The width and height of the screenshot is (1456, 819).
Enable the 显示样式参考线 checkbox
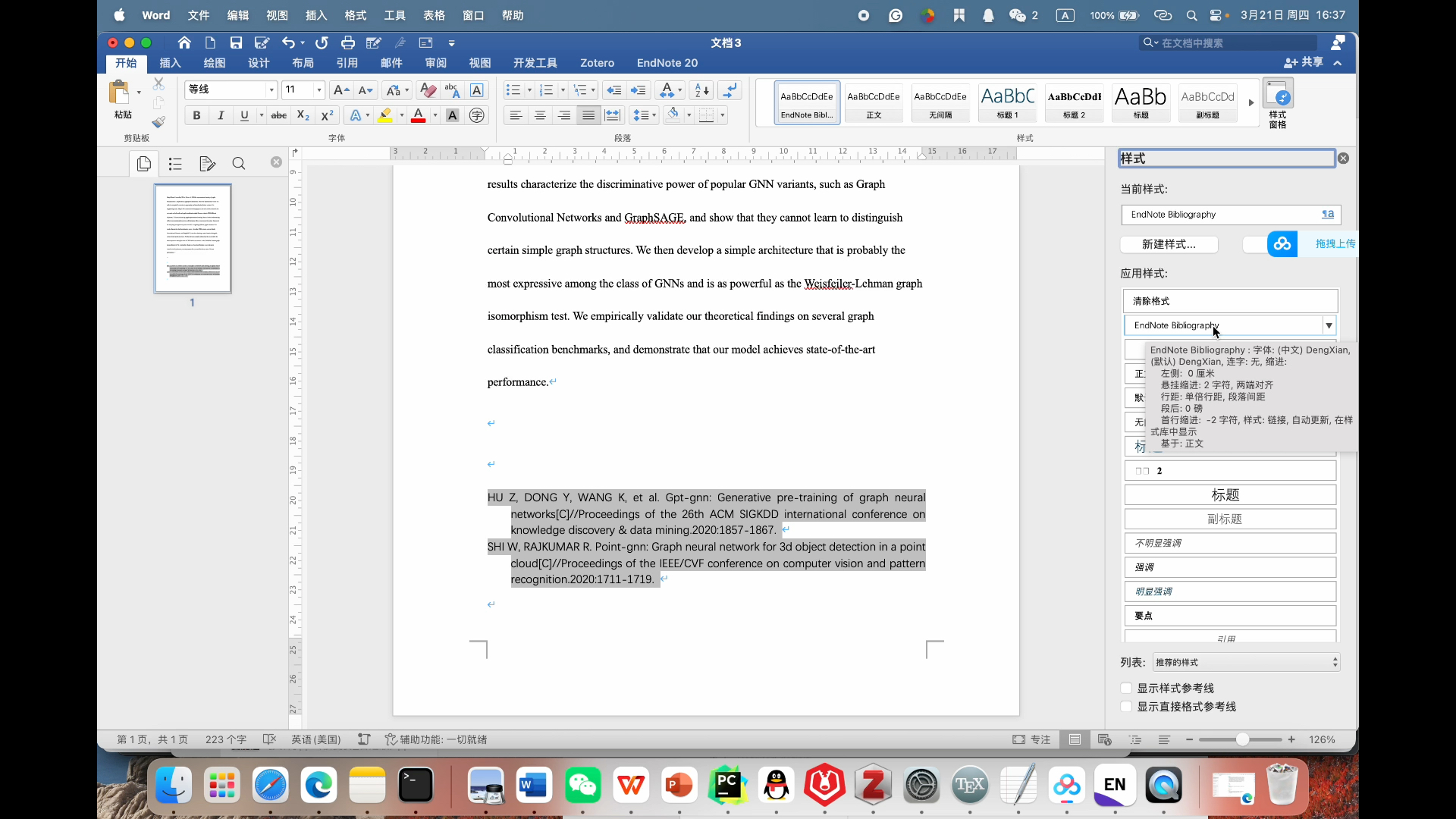point(1127,689)
